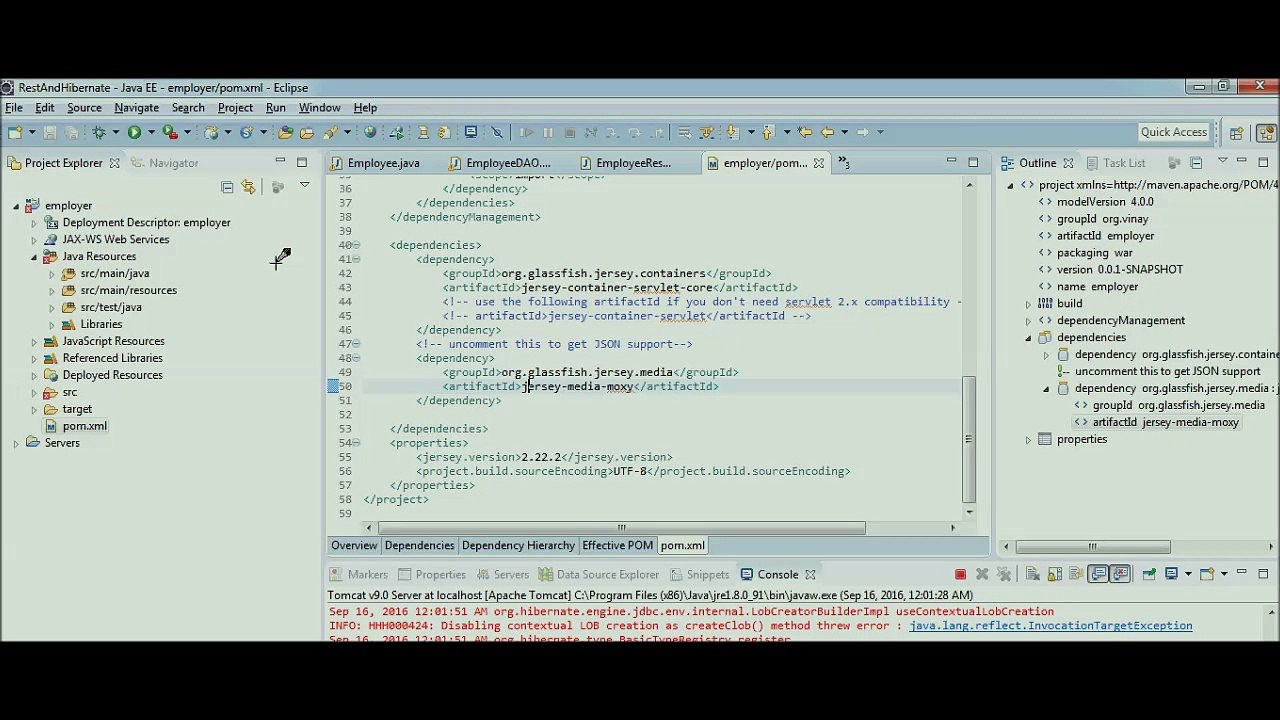This screenshot has height=720, width=1280.
Task: Open the Project menu
Action: point(235,108)
